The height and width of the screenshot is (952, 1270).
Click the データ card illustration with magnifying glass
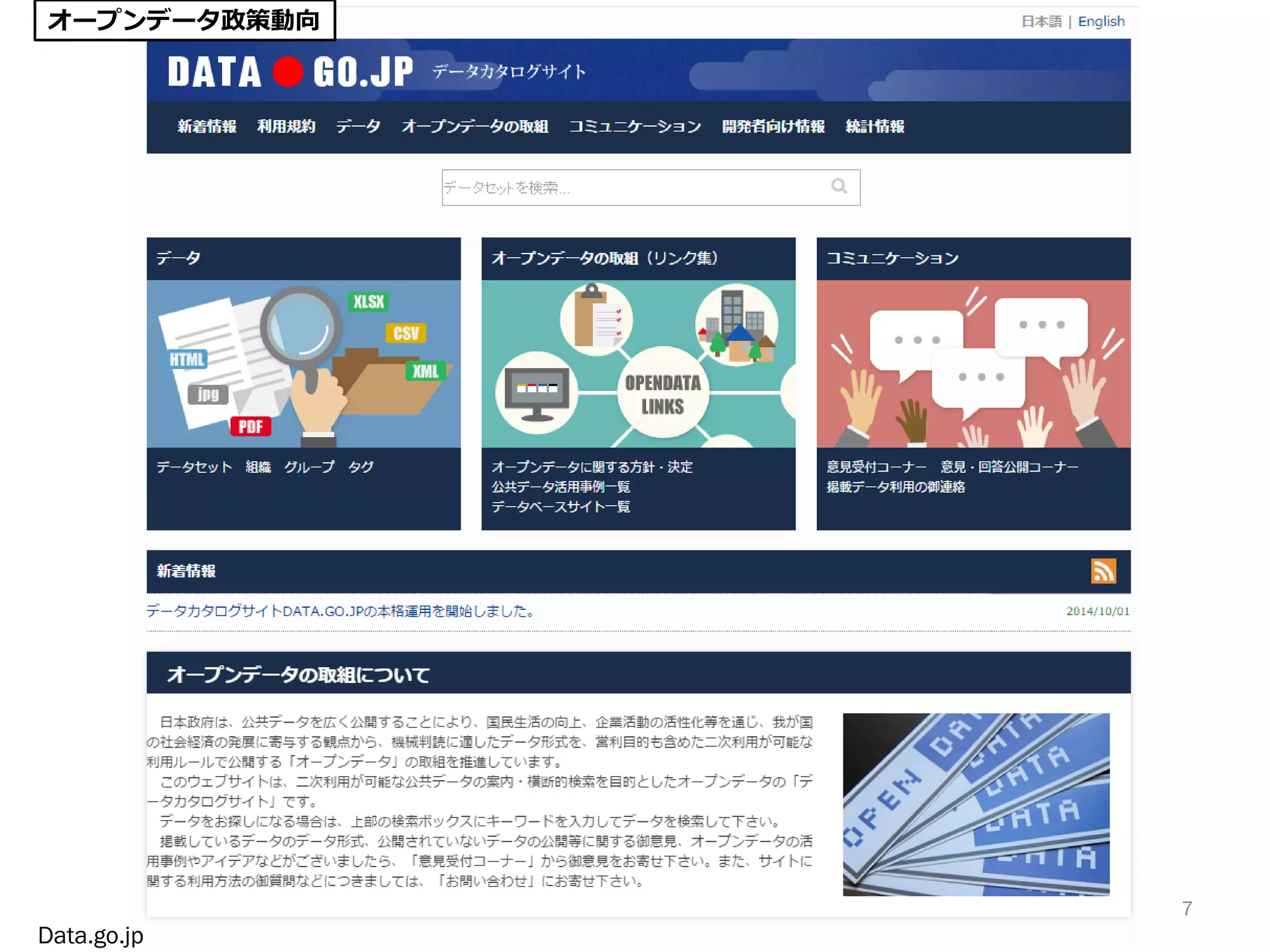(303, 364)
